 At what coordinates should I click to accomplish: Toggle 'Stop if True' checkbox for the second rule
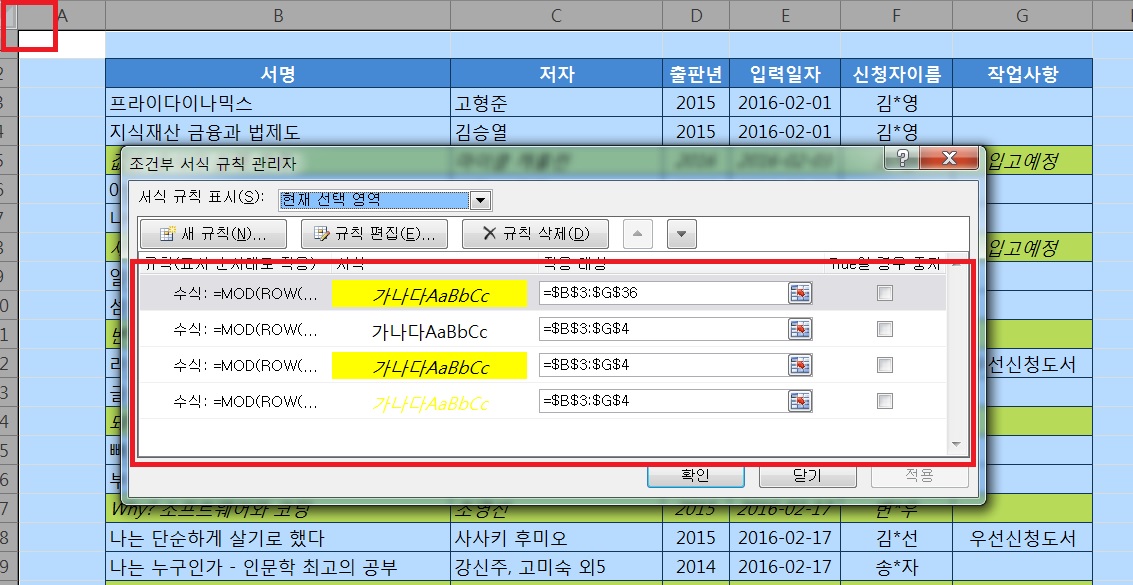(x=884, y=329)
